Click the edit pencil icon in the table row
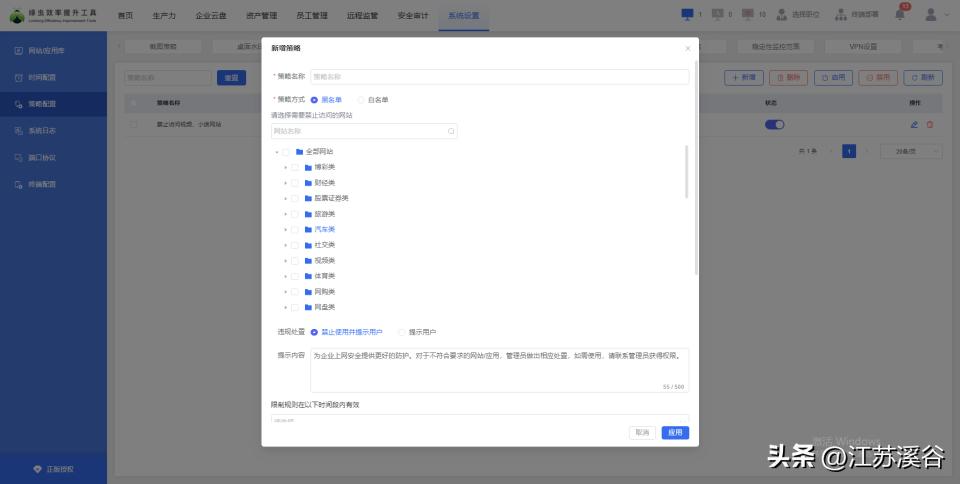The image size is (960, 484). pos(914,125)
